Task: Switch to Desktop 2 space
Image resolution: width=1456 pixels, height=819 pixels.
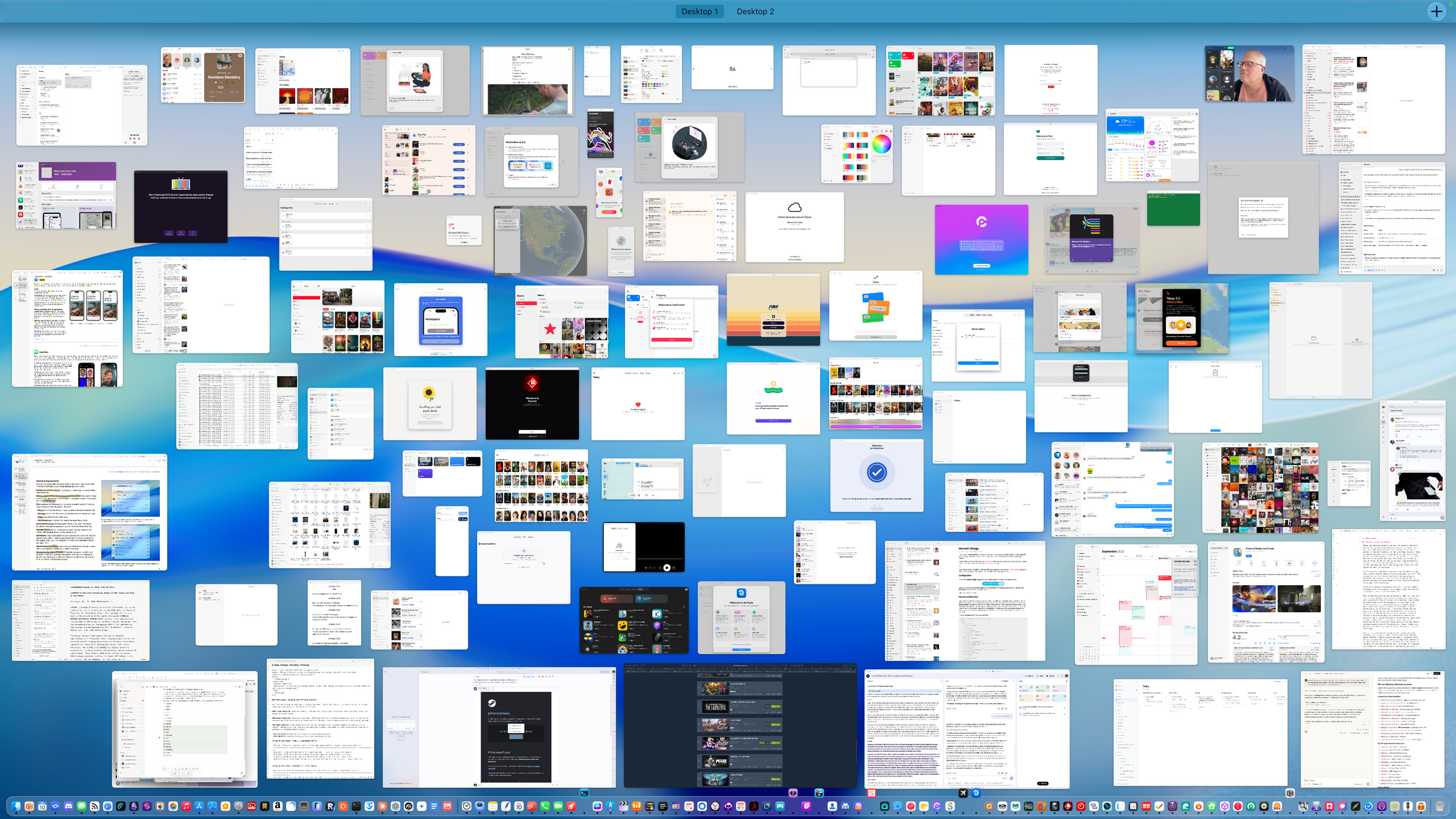Action: pyautogui.click(x=755, y=11)
